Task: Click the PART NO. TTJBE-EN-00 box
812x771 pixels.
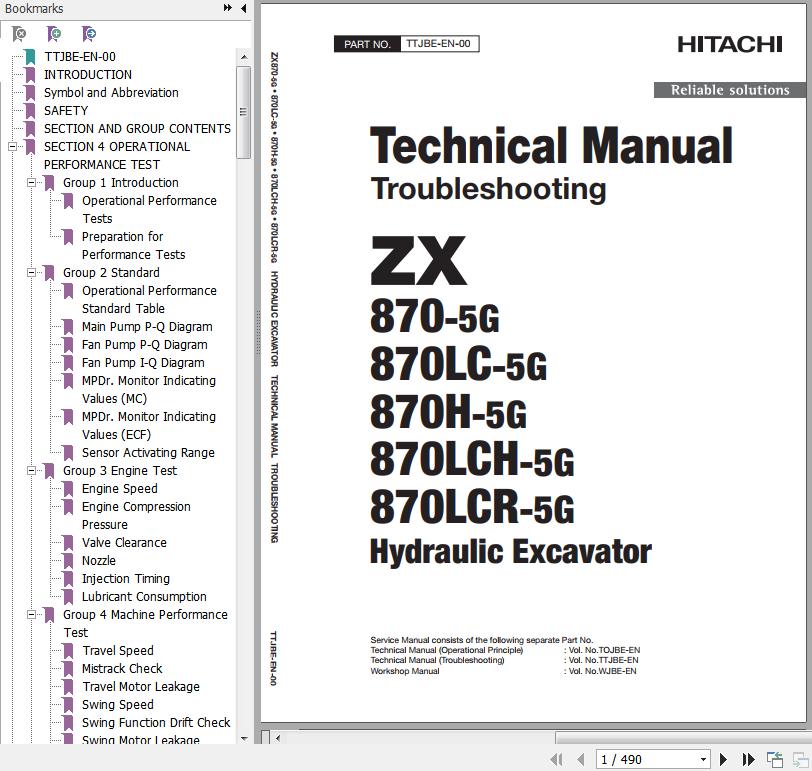Action: (407, 44)
